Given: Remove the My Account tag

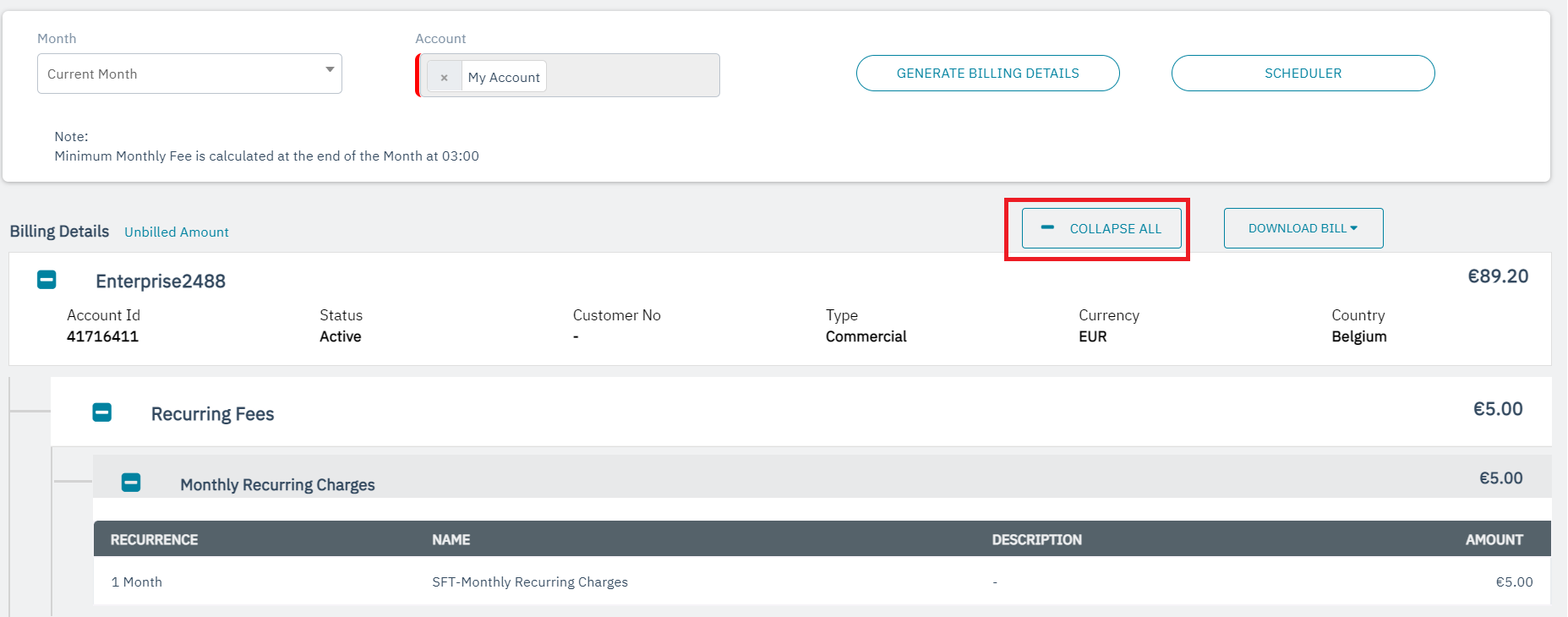Looking at the screenshot, I should tap(444, 77).
